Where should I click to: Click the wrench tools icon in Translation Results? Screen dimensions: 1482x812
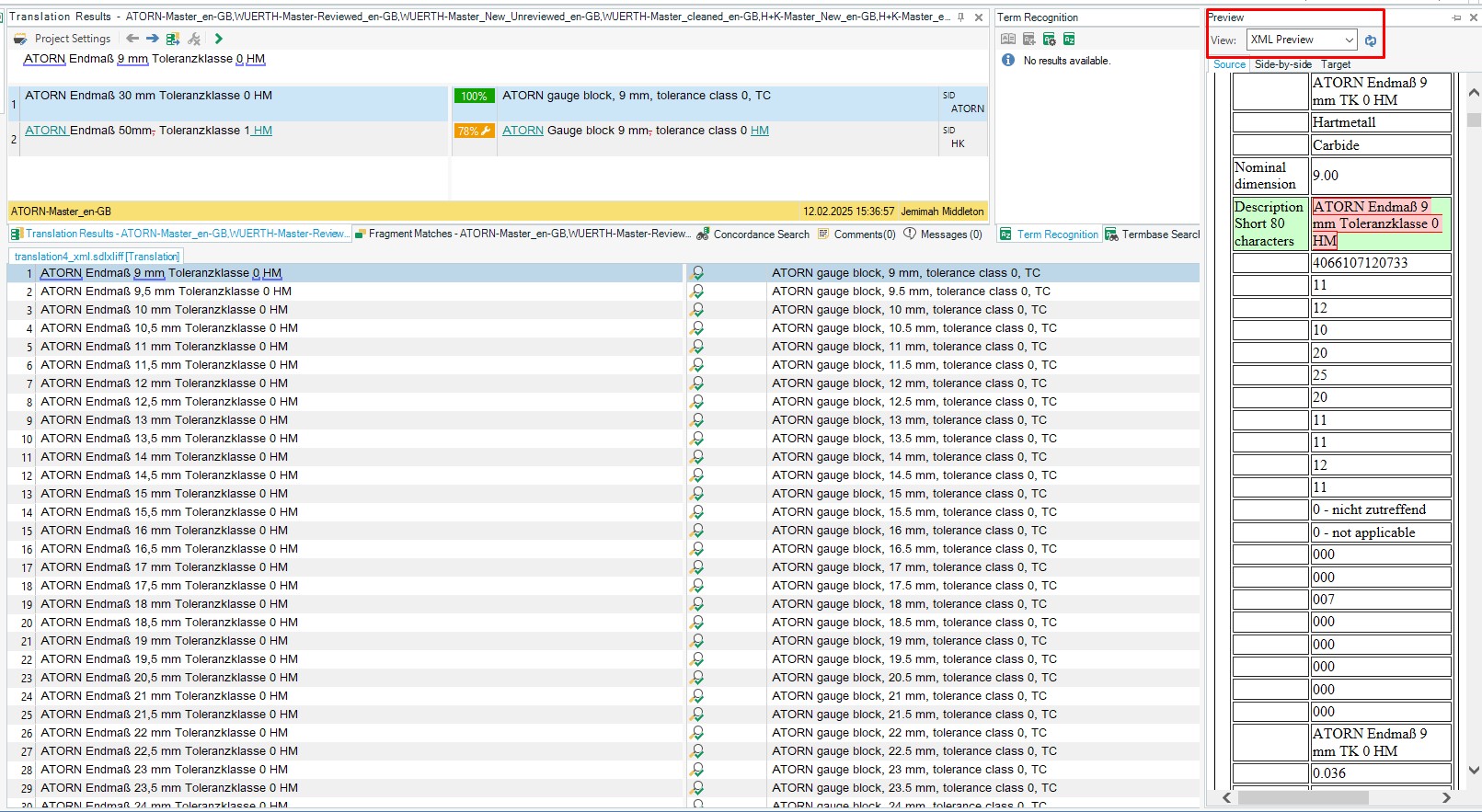click(194, 39)
